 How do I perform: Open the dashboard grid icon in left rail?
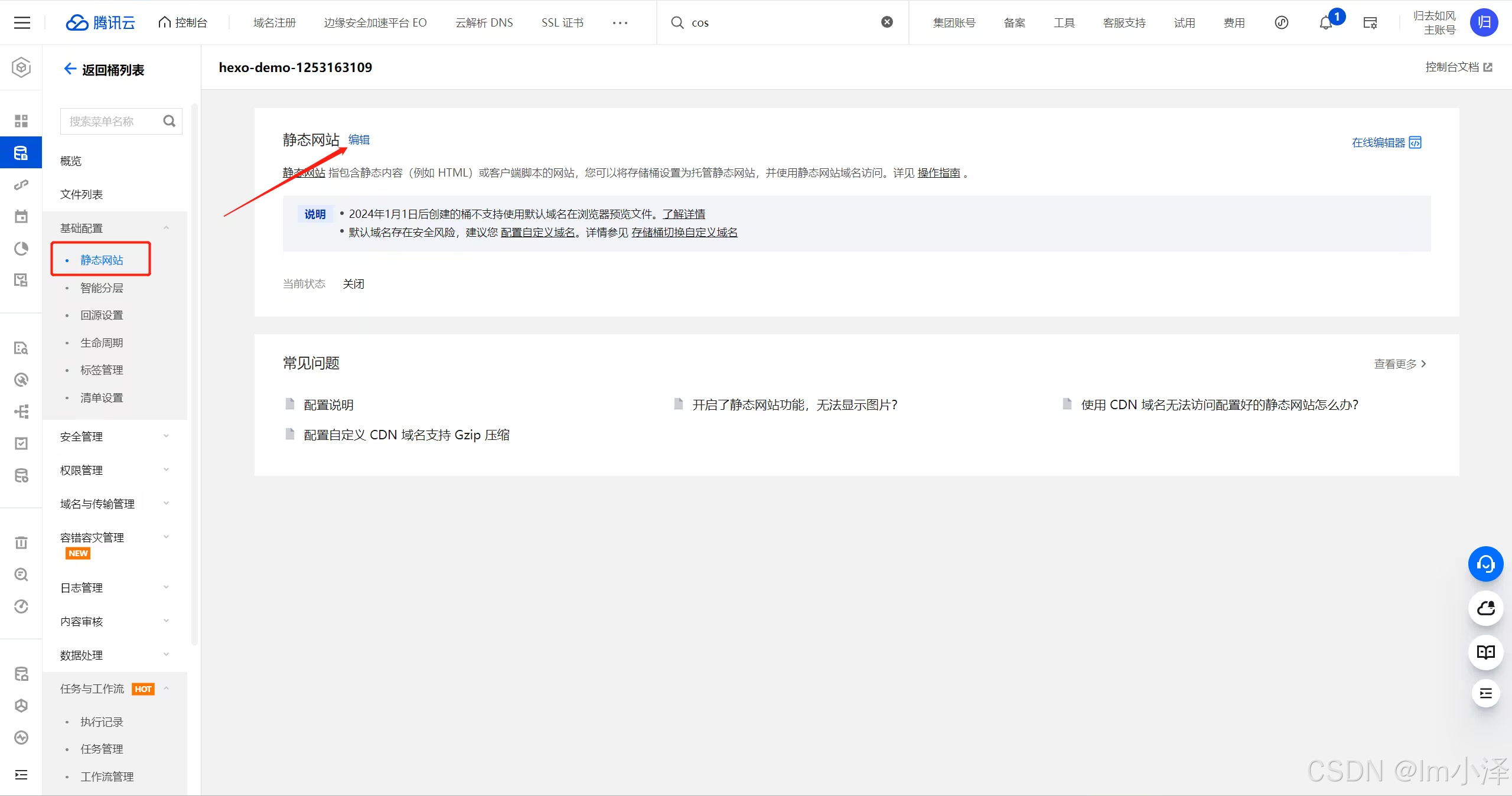coord(21,121)
